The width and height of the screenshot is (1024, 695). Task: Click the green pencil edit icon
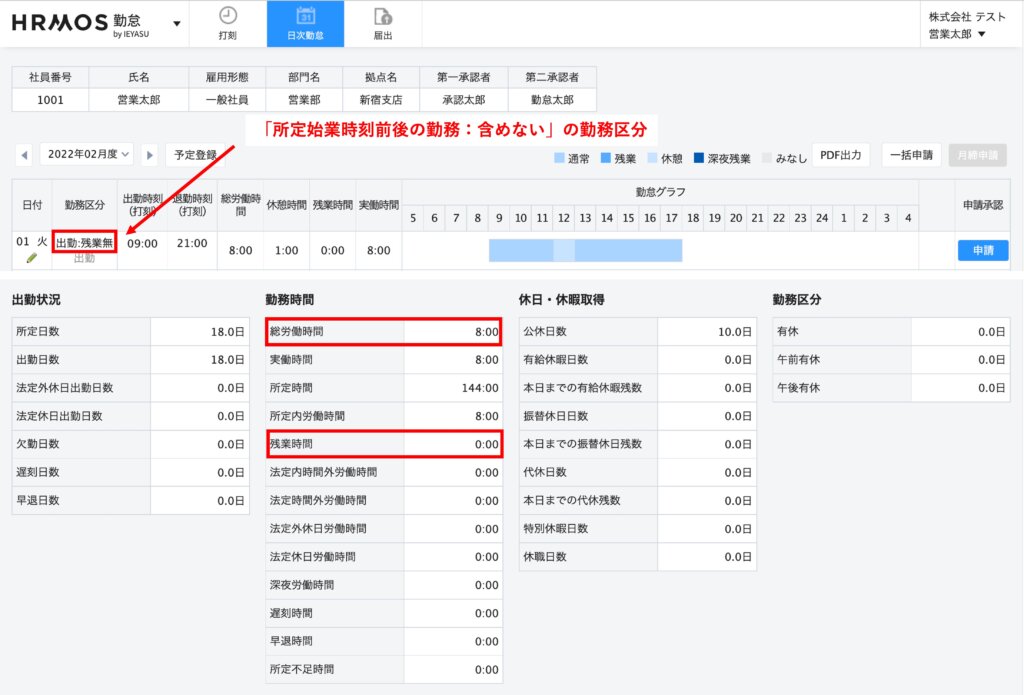click(x=31, y=258)
